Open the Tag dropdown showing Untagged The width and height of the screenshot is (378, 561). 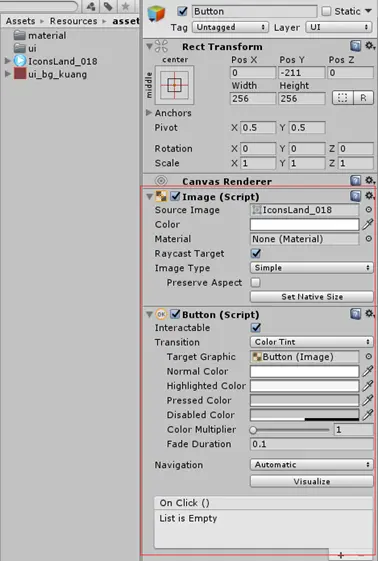230,27
